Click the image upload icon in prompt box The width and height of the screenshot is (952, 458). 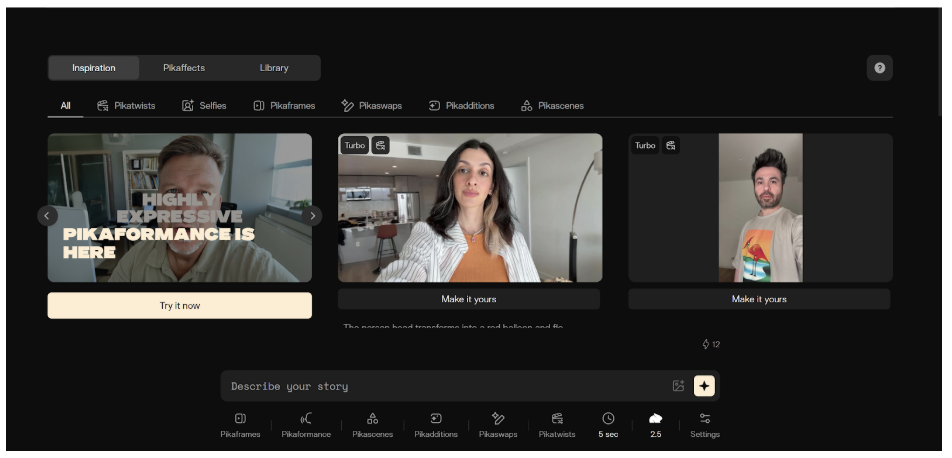[678, 386]
